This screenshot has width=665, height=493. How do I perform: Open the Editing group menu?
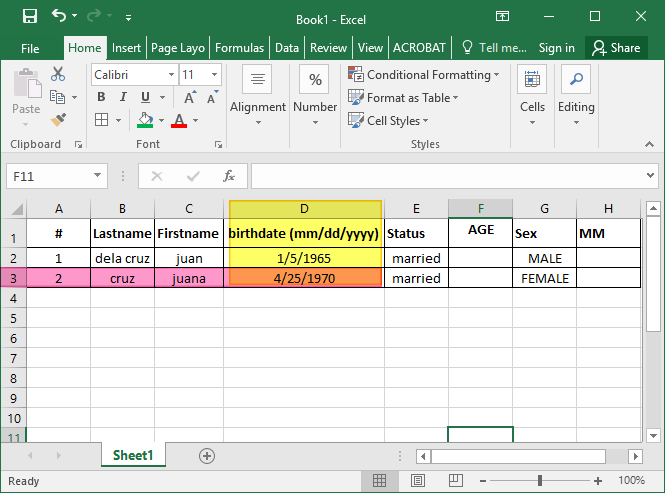576,96
